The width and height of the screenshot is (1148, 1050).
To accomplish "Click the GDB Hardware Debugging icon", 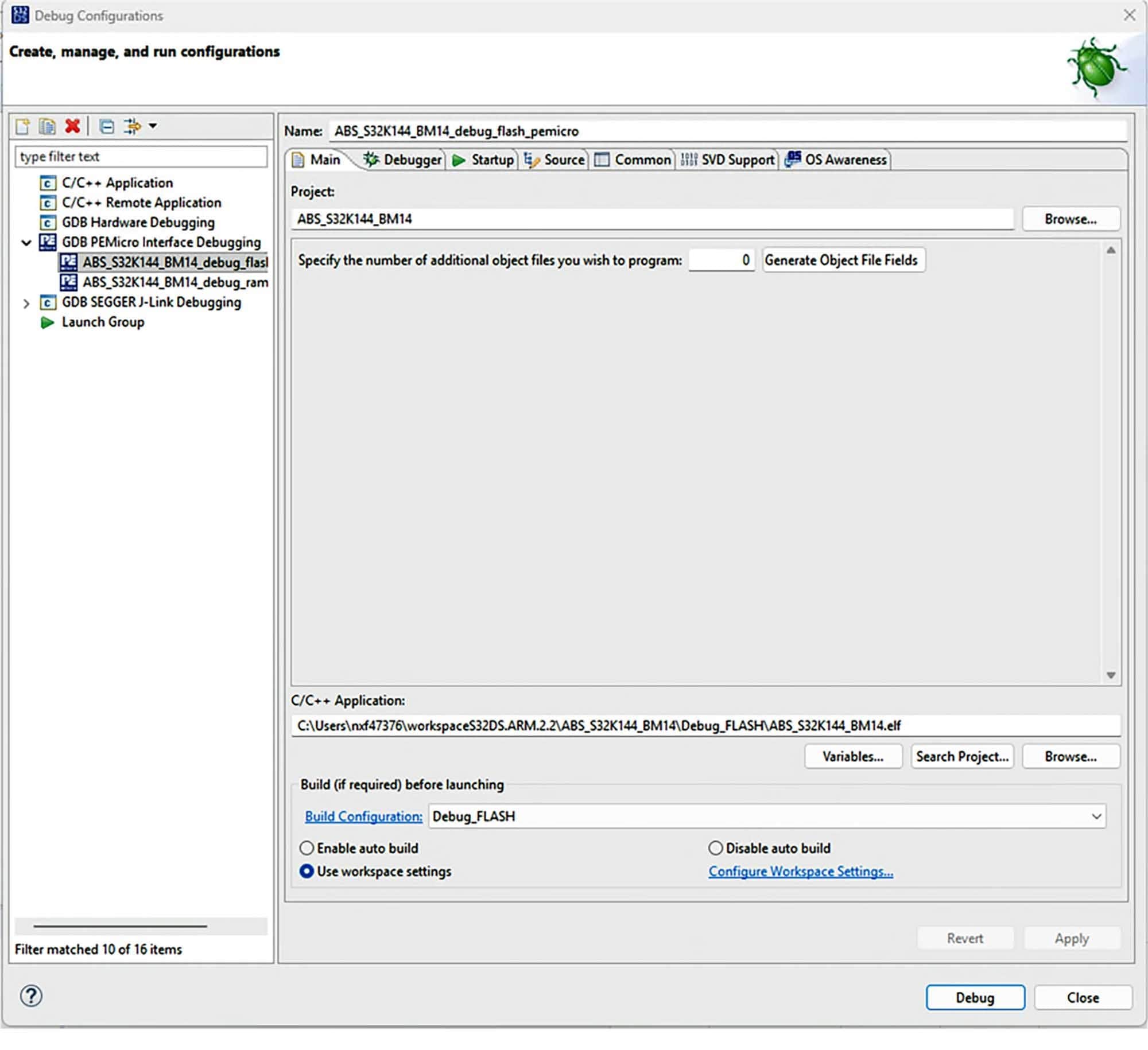I will pyautogui.click(x=48, y=222).
